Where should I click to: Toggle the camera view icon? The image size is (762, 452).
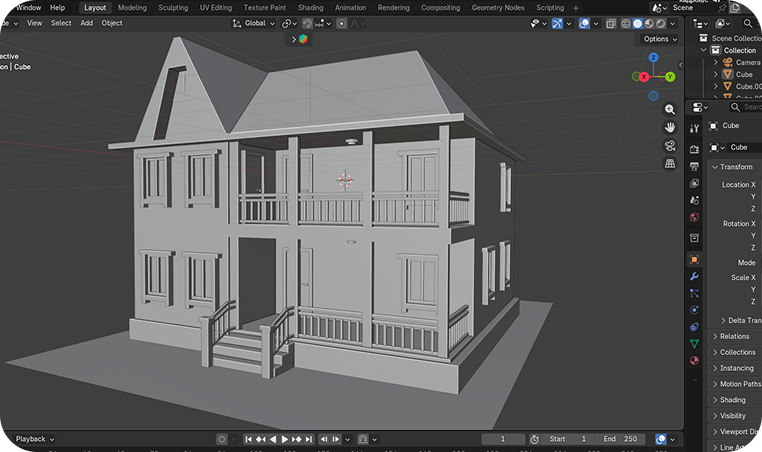(x=670, y=145)
